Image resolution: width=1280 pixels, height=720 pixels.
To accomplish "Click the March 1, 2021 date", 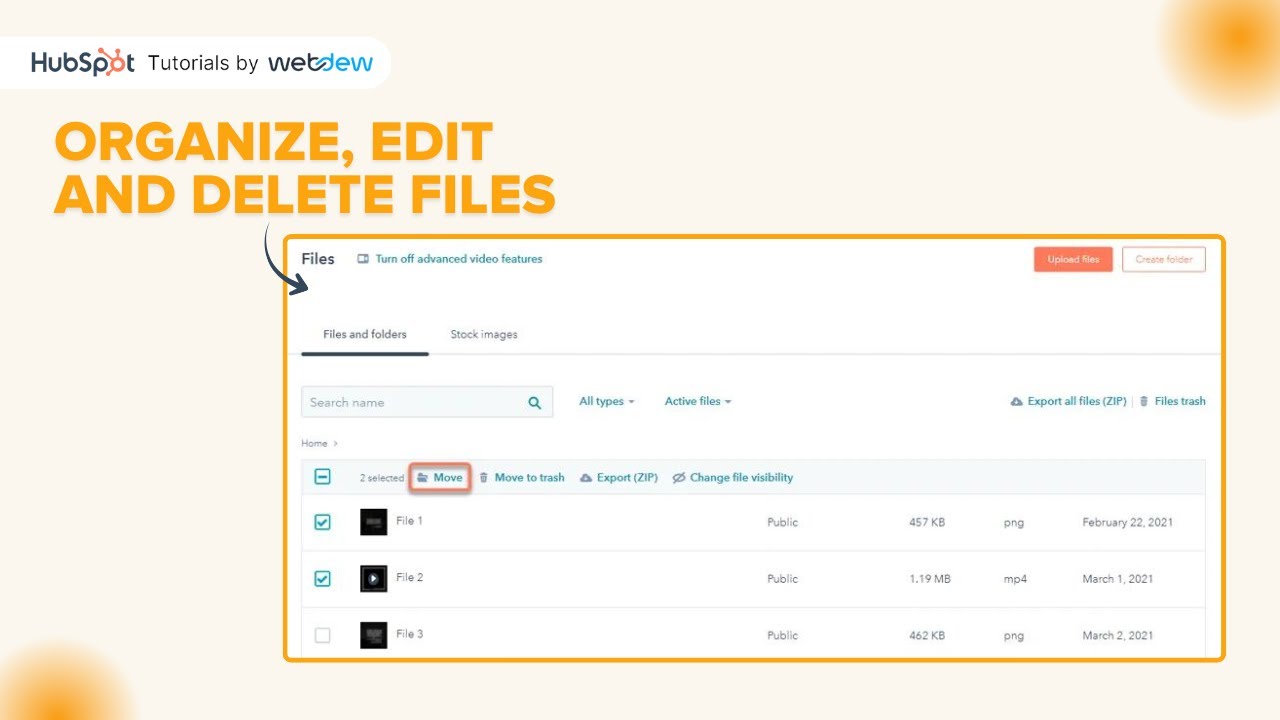I will [1118, 579].
